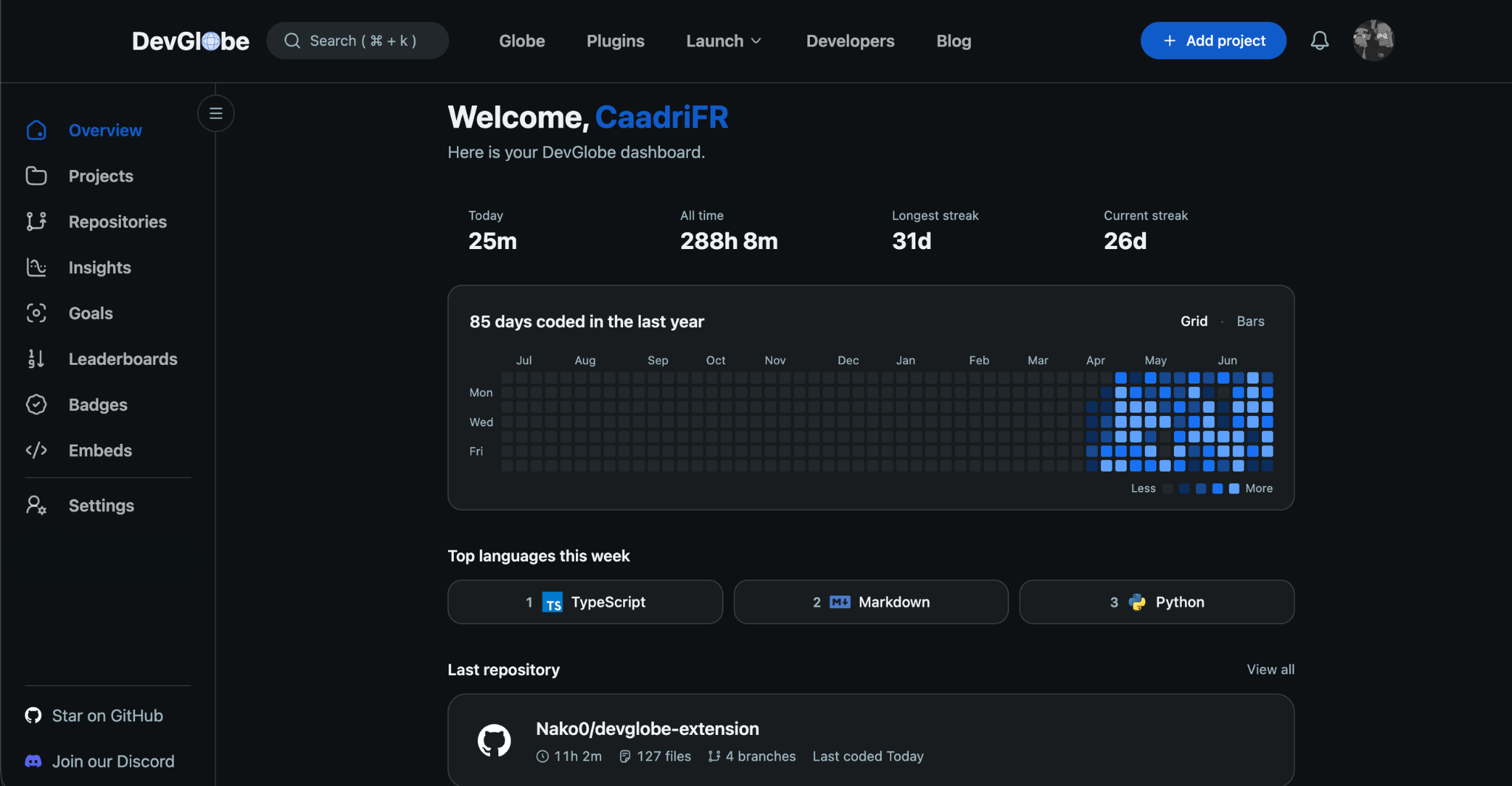Click the 'Longest streak' 31d value
Screen dimensions: 1512x786
click(x=912, y=241)
